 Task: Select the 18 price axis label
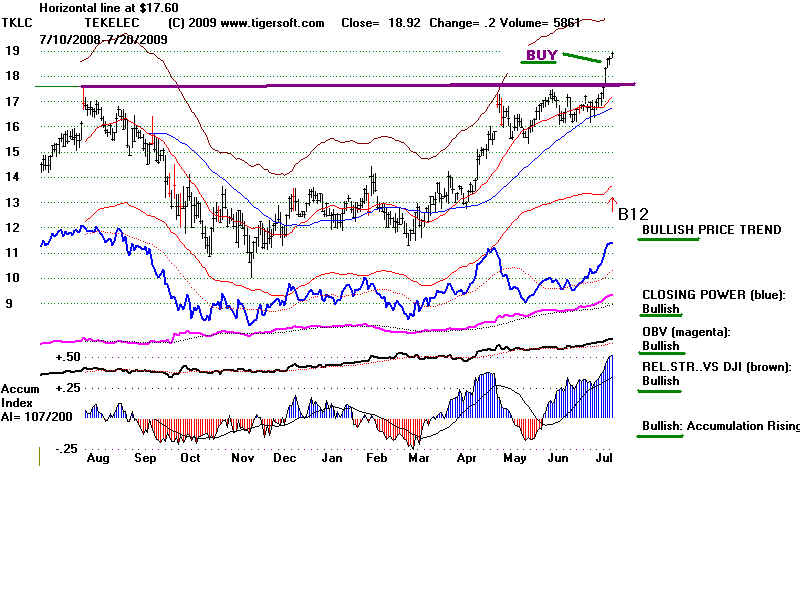pos(13,76)
